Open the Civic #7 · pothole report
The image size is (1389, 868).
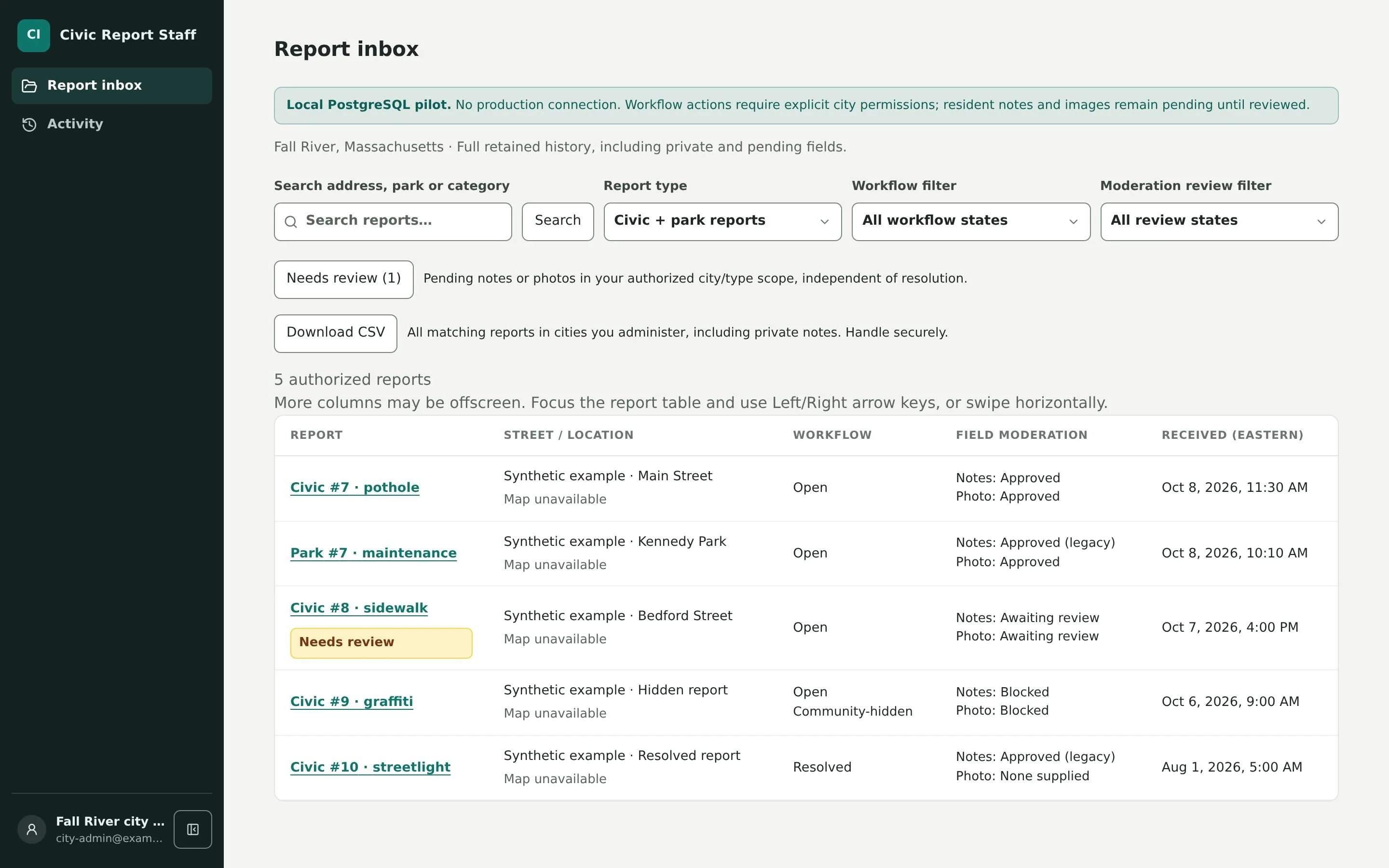click(354, 488)
